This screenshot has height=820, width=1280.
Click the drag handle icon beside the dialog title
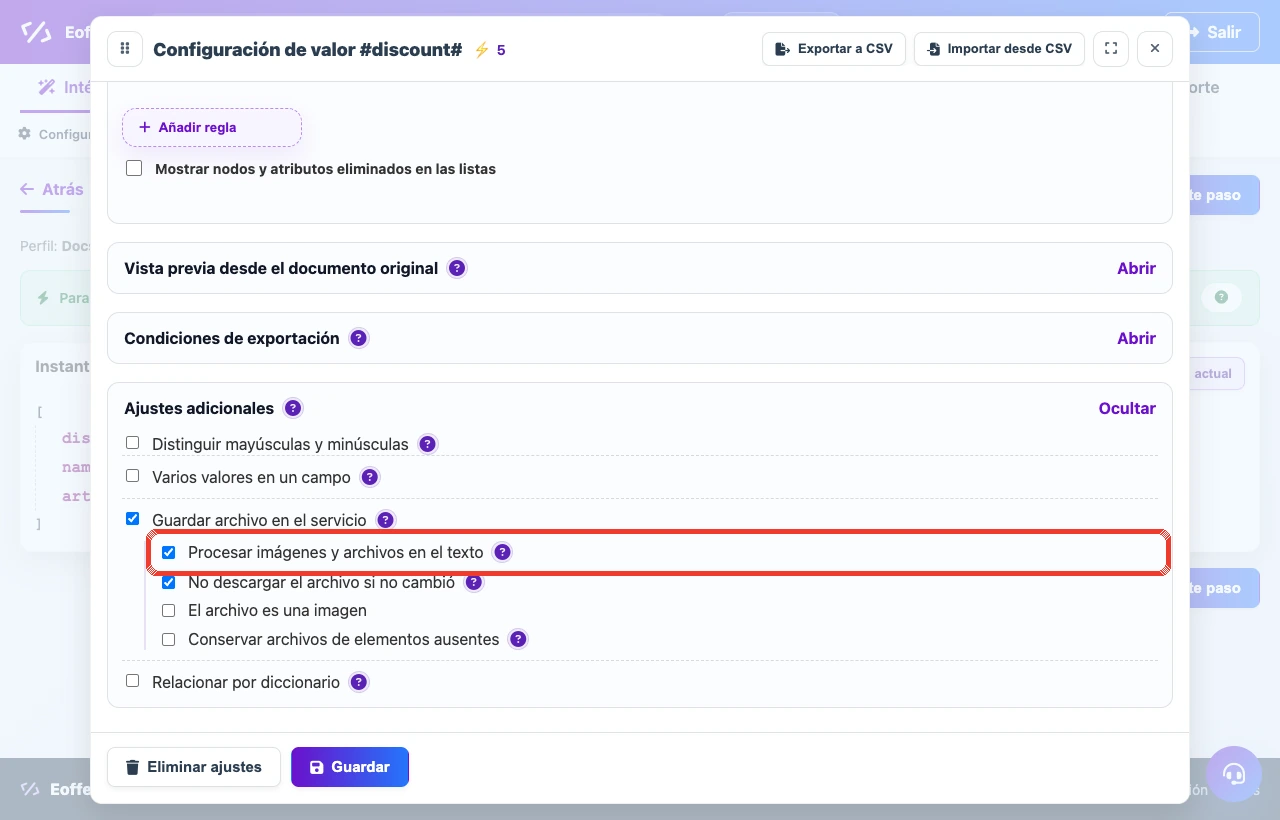[125, 49]
